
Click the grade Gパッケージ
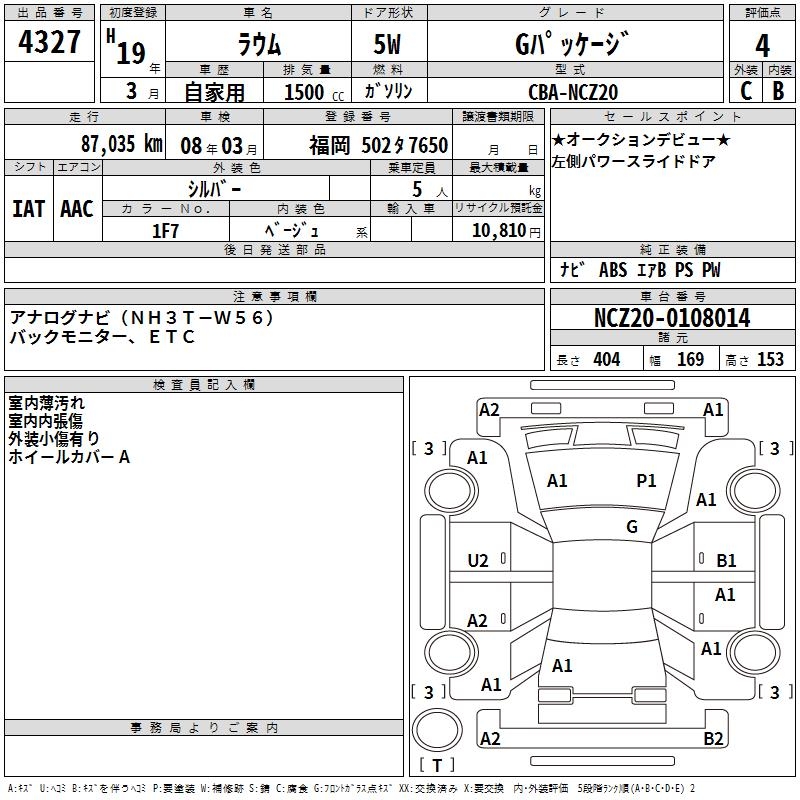(x=572, y=44)
